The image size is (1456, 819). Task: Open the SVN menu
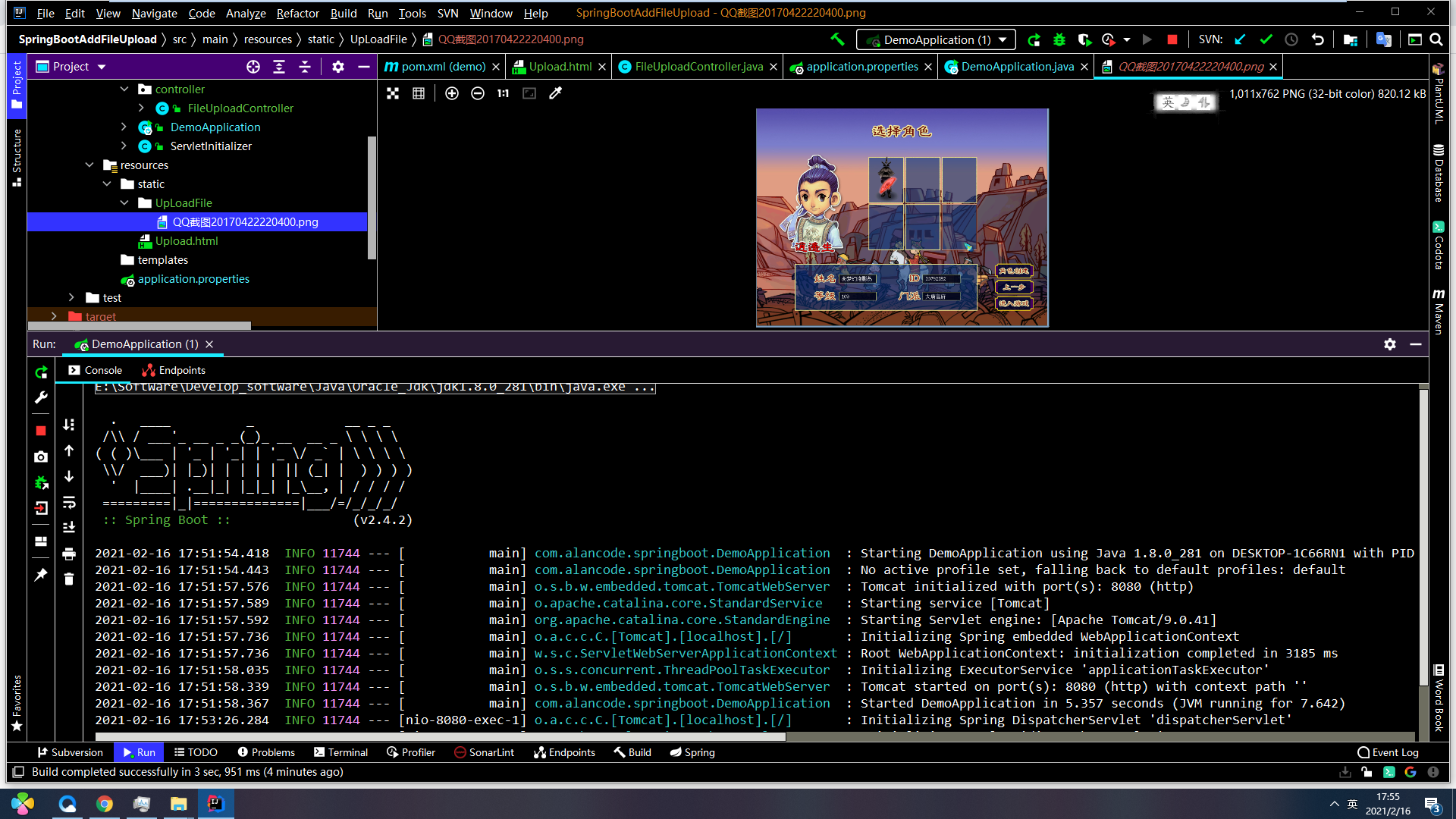[x=447, y=13]
